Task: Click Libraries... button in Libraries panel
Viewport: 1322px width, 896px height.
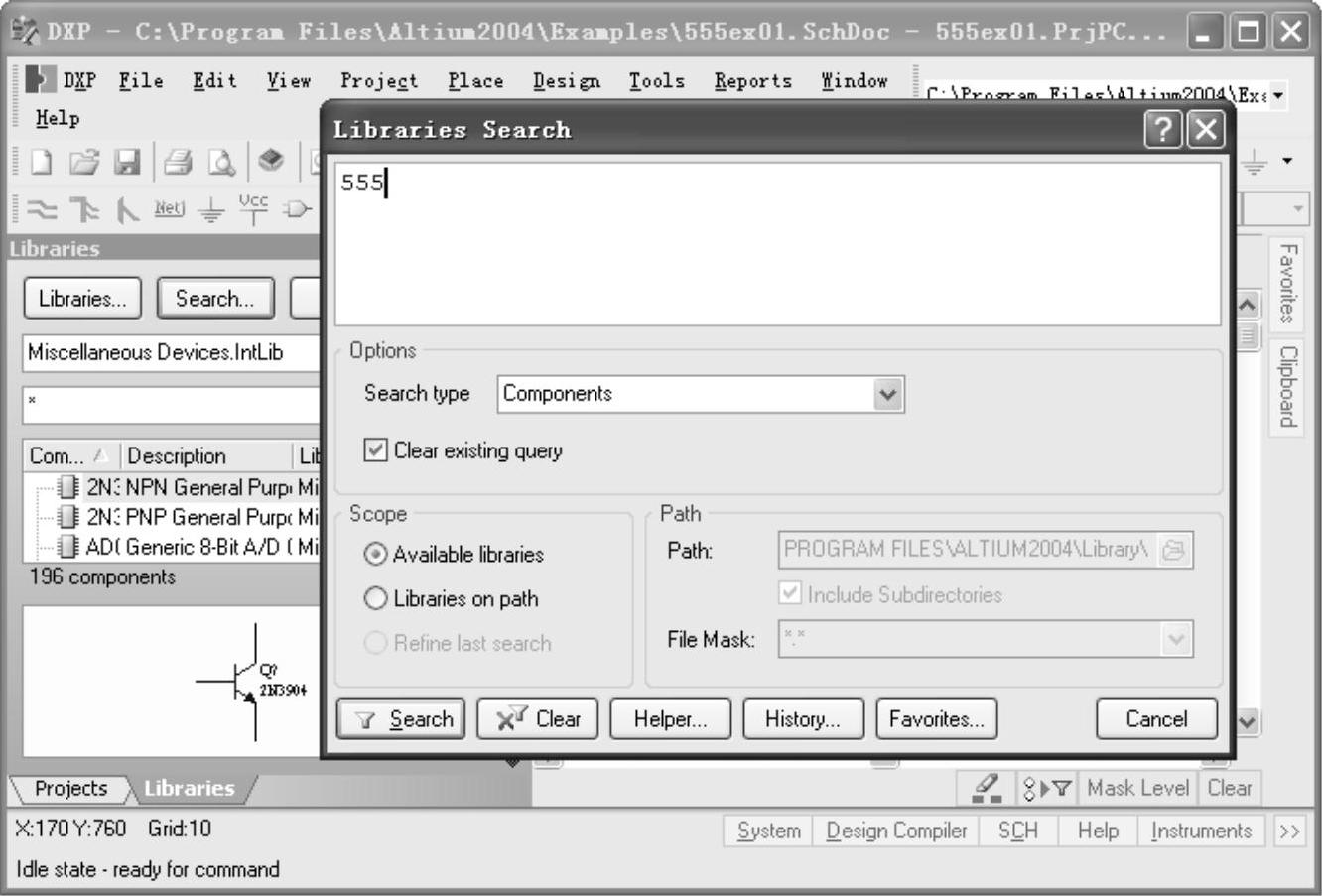Action: (x=82, y=299)
